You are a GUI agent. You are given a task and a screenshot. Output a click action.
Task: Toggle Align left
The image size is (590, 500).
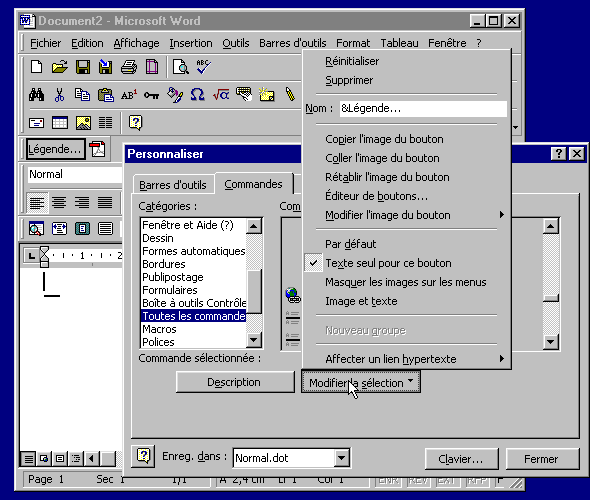pyautogui.click(x=37, y=203)
